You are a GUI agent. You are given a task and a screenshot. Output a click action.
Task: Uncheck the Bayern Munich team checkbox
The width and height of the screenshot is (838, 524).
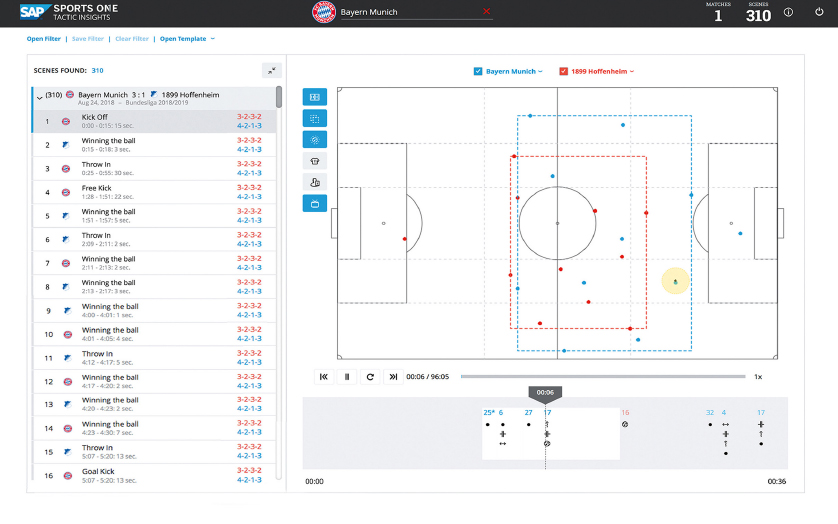point(478,71)
